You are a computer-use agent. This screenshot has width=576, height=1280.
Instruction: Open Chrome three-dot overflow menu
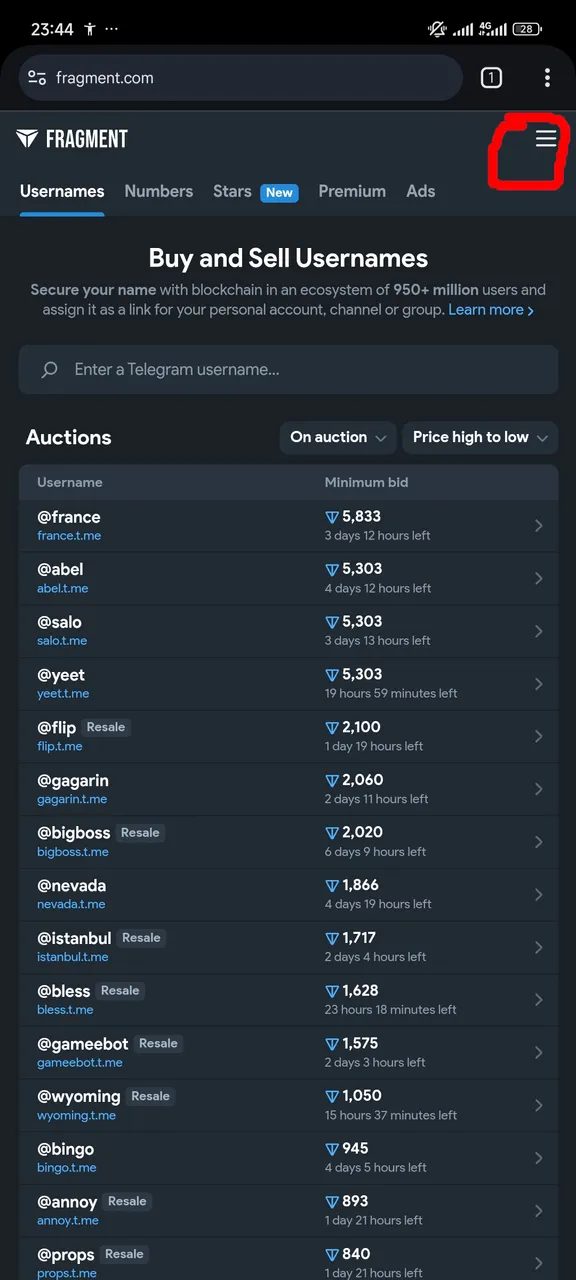[x=547, y=78]
